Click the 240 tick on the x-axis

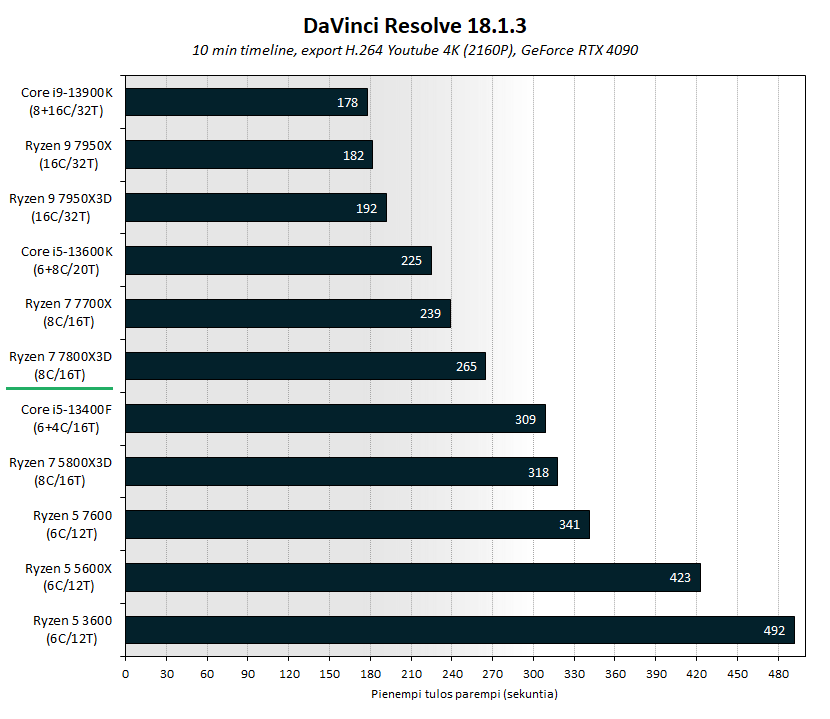click(452, 674)
